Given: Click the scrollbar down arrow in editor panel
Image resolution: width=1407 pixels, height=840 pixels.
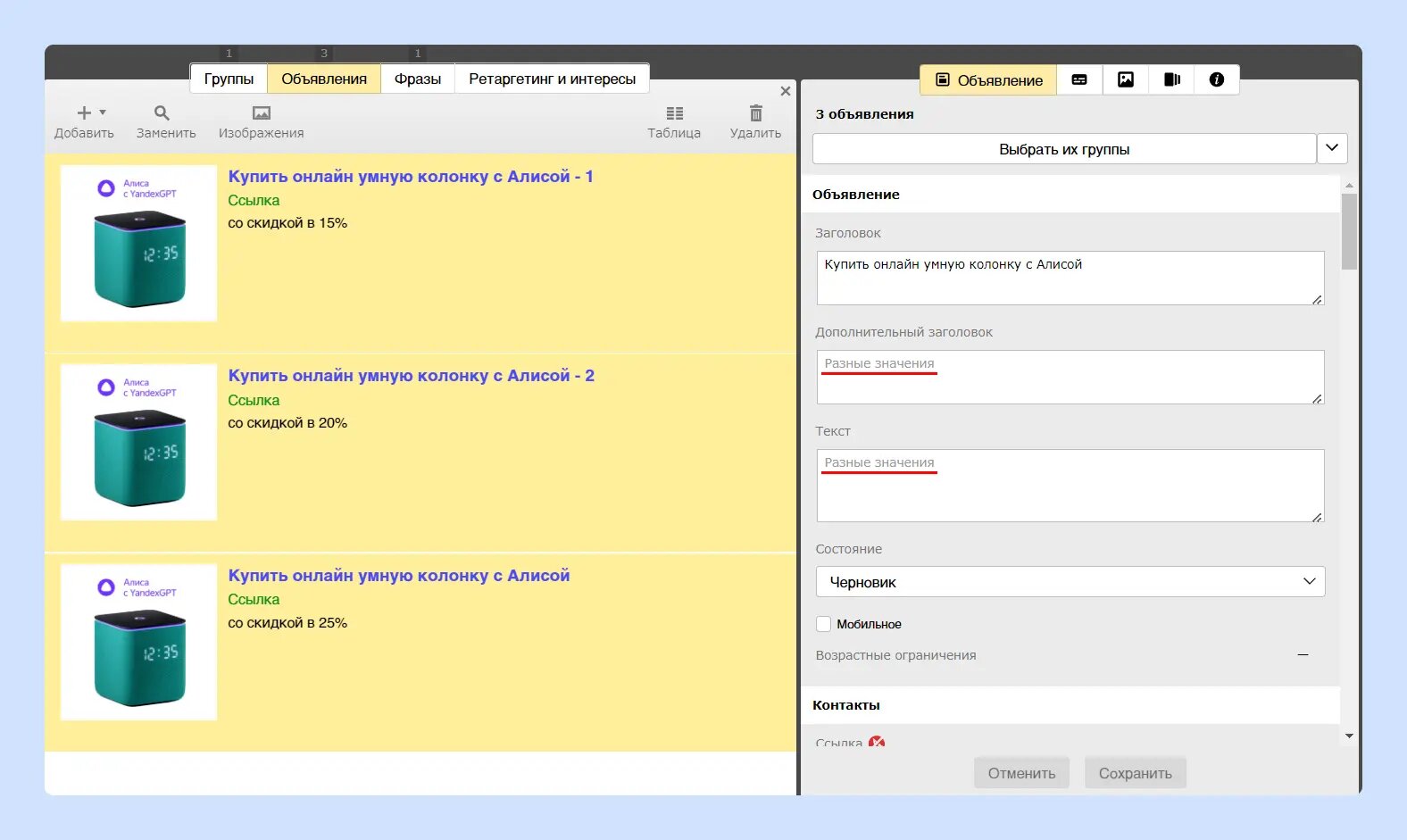Looking at the screenshot, I should (1349, 736).
